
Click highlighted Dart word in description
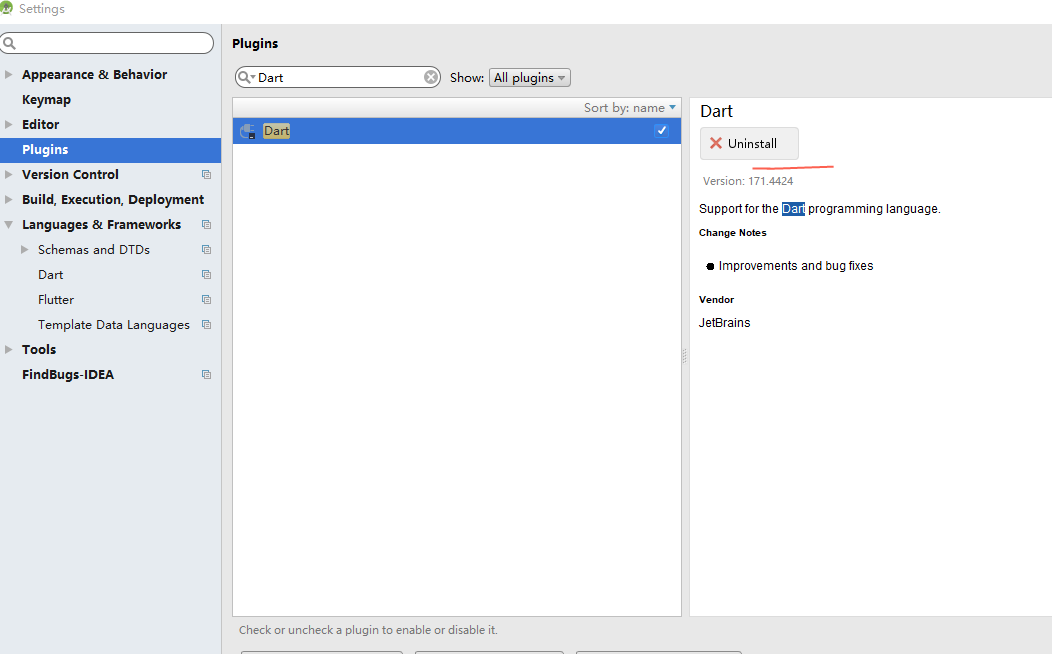[x=793, y=209]
